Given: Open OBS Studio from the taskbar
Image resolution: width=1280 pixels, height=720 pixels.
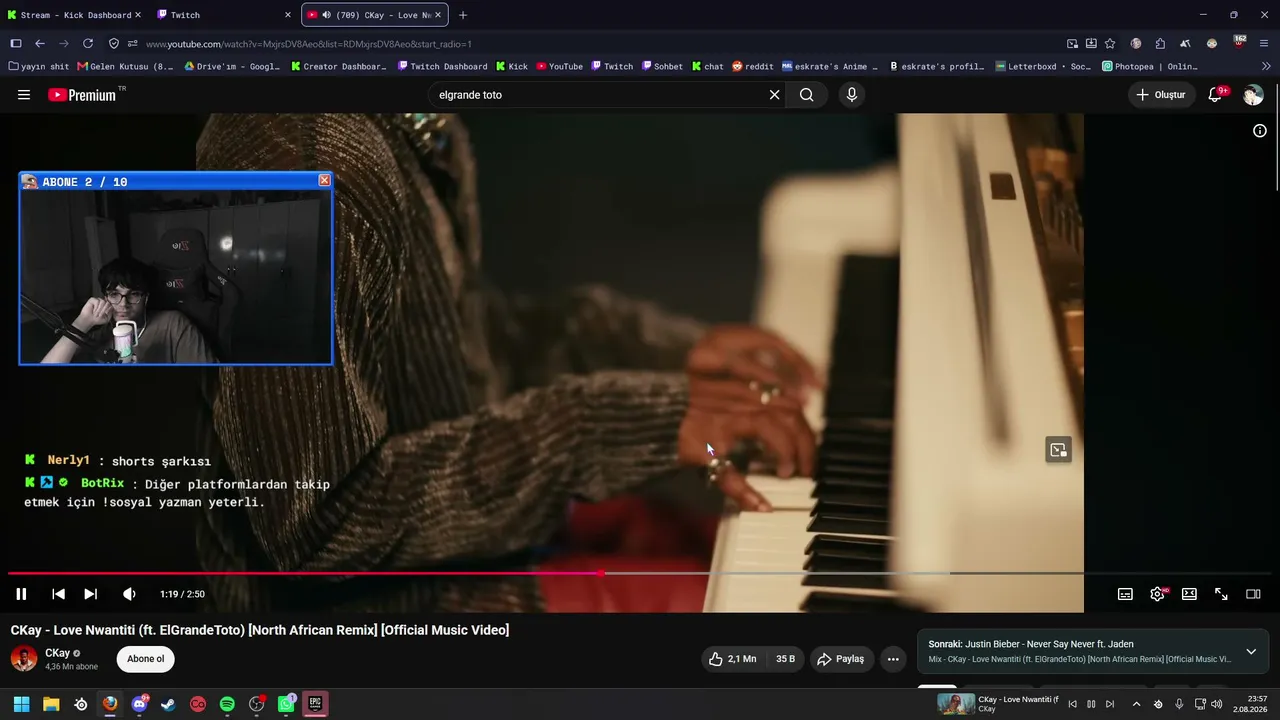Looking at the screenshot, I should (256, 704).
